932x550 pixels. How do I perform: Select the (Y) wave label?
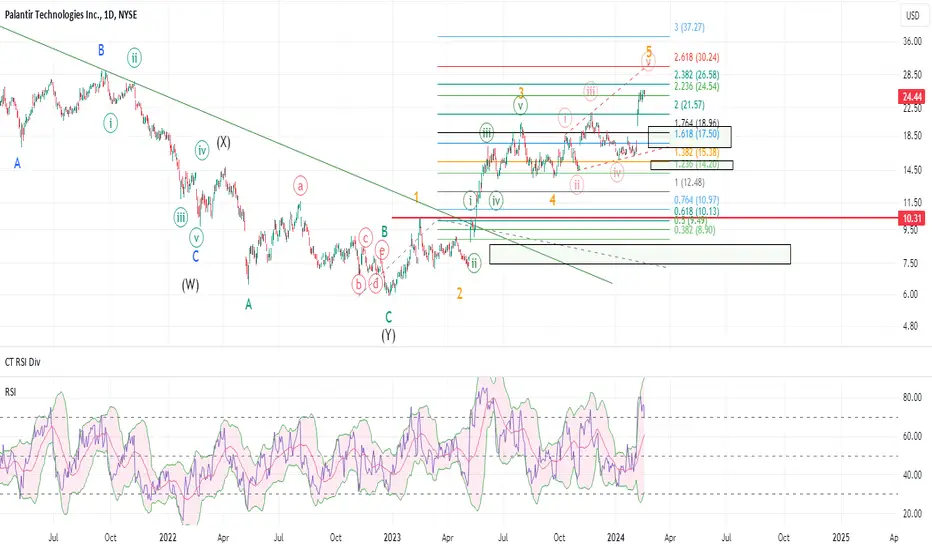(388, 335)
